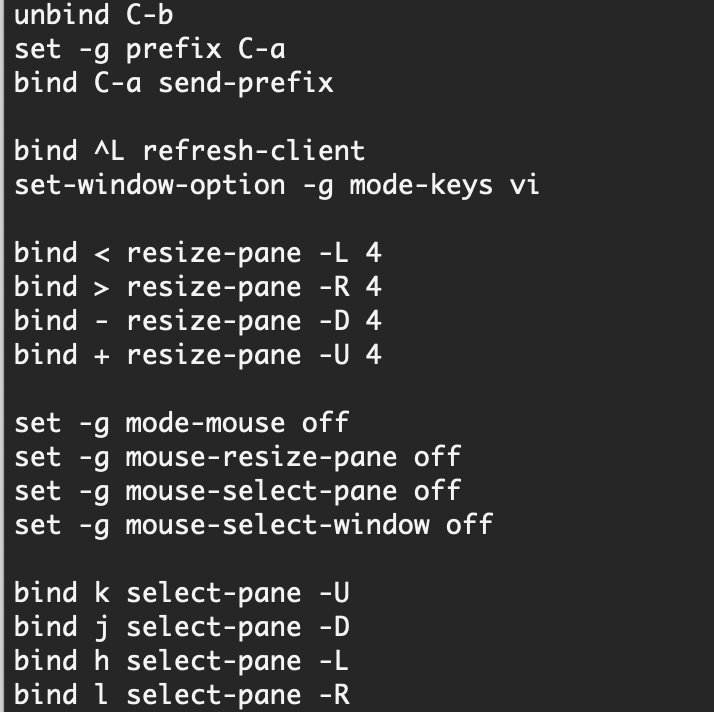Place cursor on 'set -g prefix C-a'
Image resolution: width=714 pixels, height=712 pixels.
coord(150,49)
